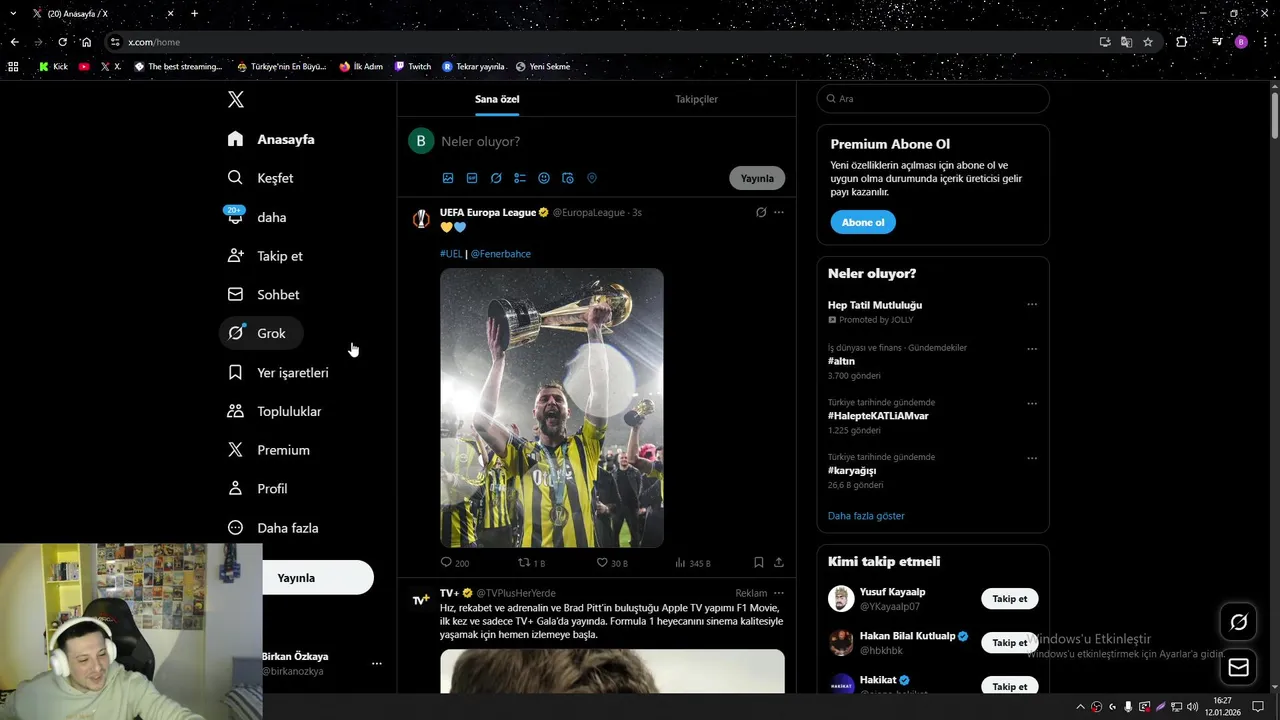Open more options on TV+ ad post
Viewport: 1280px width, 720px height.
tap(779, 593)
